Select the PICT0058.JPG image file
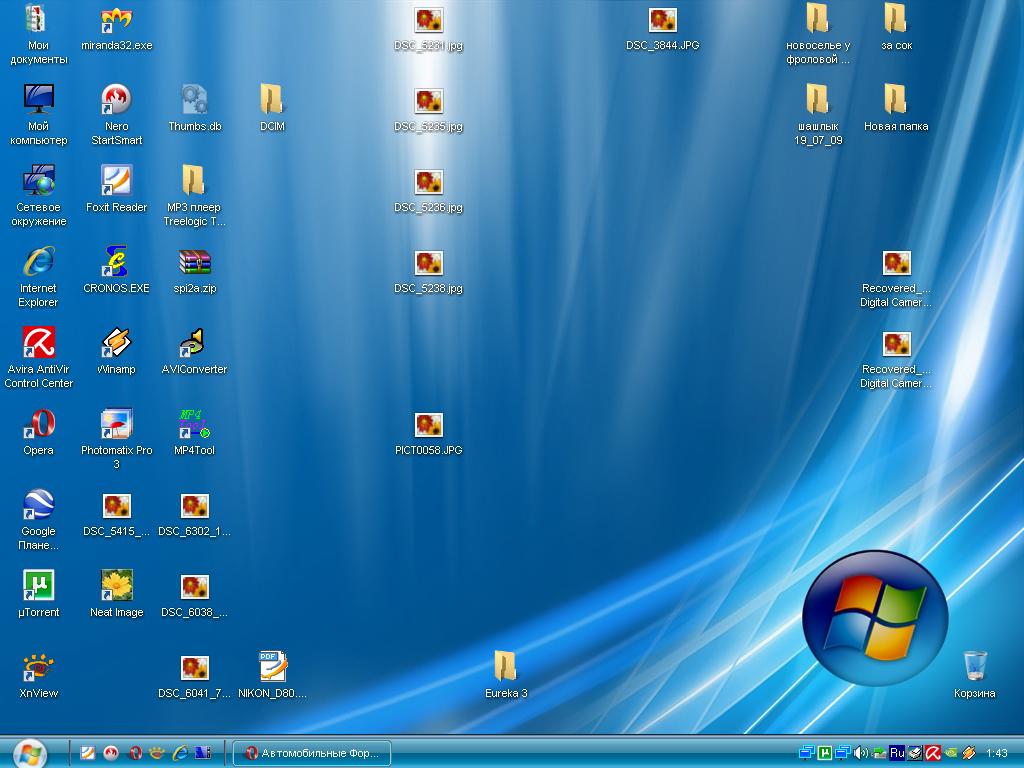Image resolution: width=1024 pixels, height=768 pixels. [428, 425]
